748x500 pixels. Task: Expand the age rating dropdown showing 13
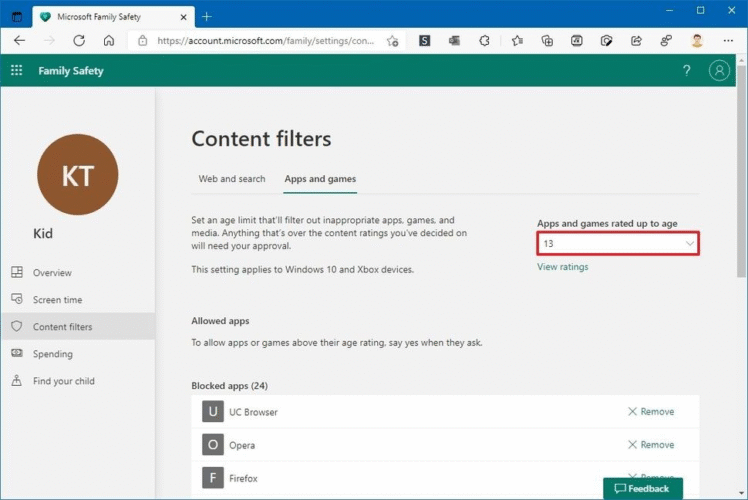pyautogui.click(x=617, y=243)
